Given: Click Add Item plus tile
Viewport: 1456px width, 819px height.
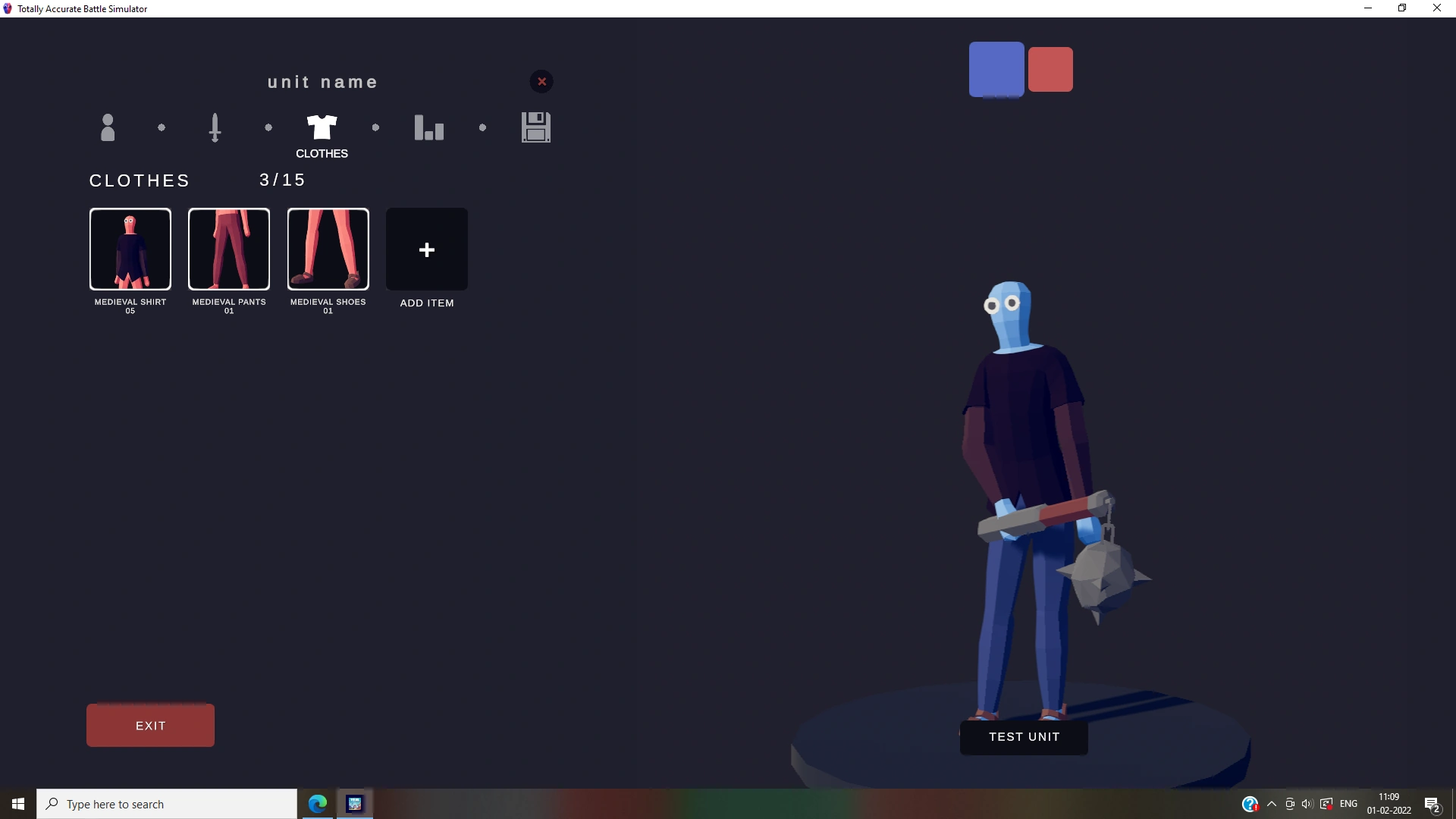Looking at the screenshot, I should coord(427,249).
